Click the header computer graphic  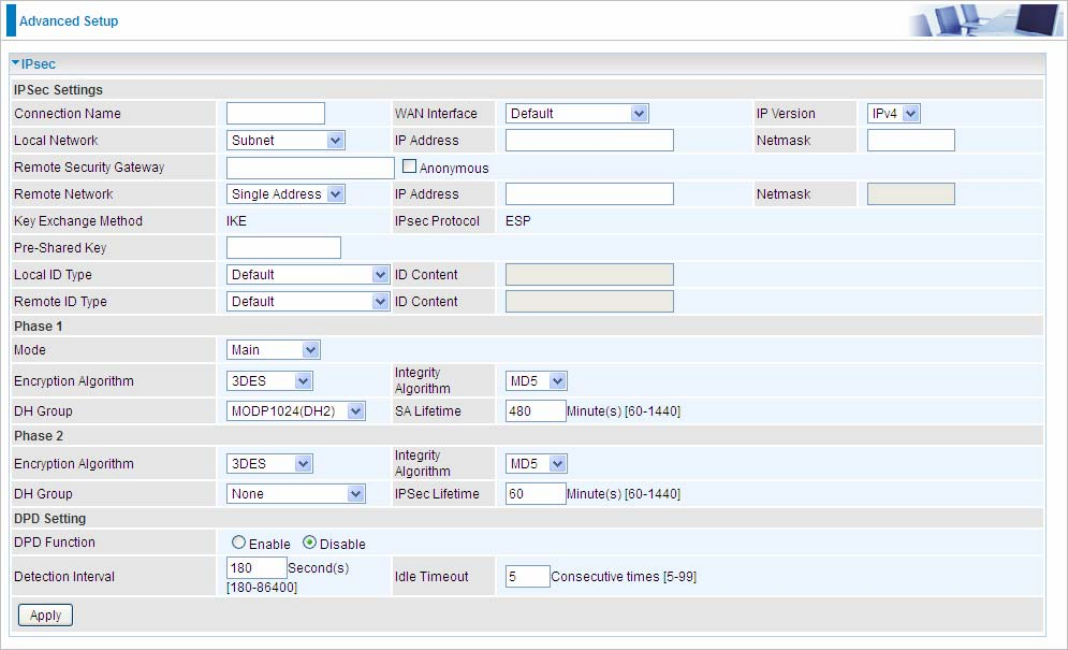[x=984, y=20]
